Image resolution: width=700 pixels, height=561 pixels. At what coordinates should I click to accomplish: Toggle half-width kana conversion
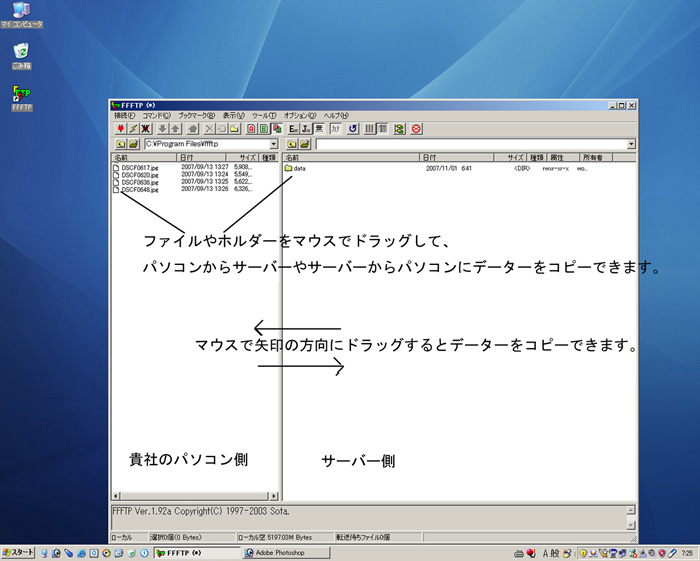coord(335,129)
